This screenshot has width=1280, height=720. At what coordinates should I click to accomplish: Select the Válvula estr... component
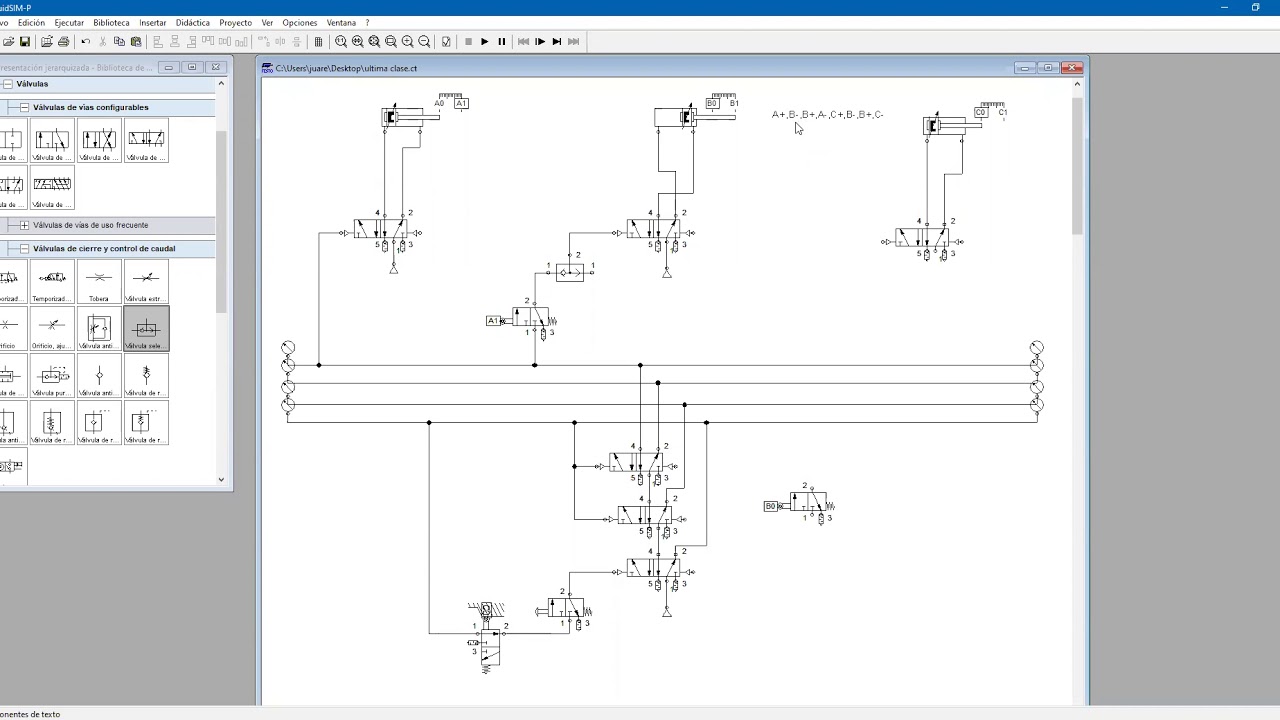(146, 282)
